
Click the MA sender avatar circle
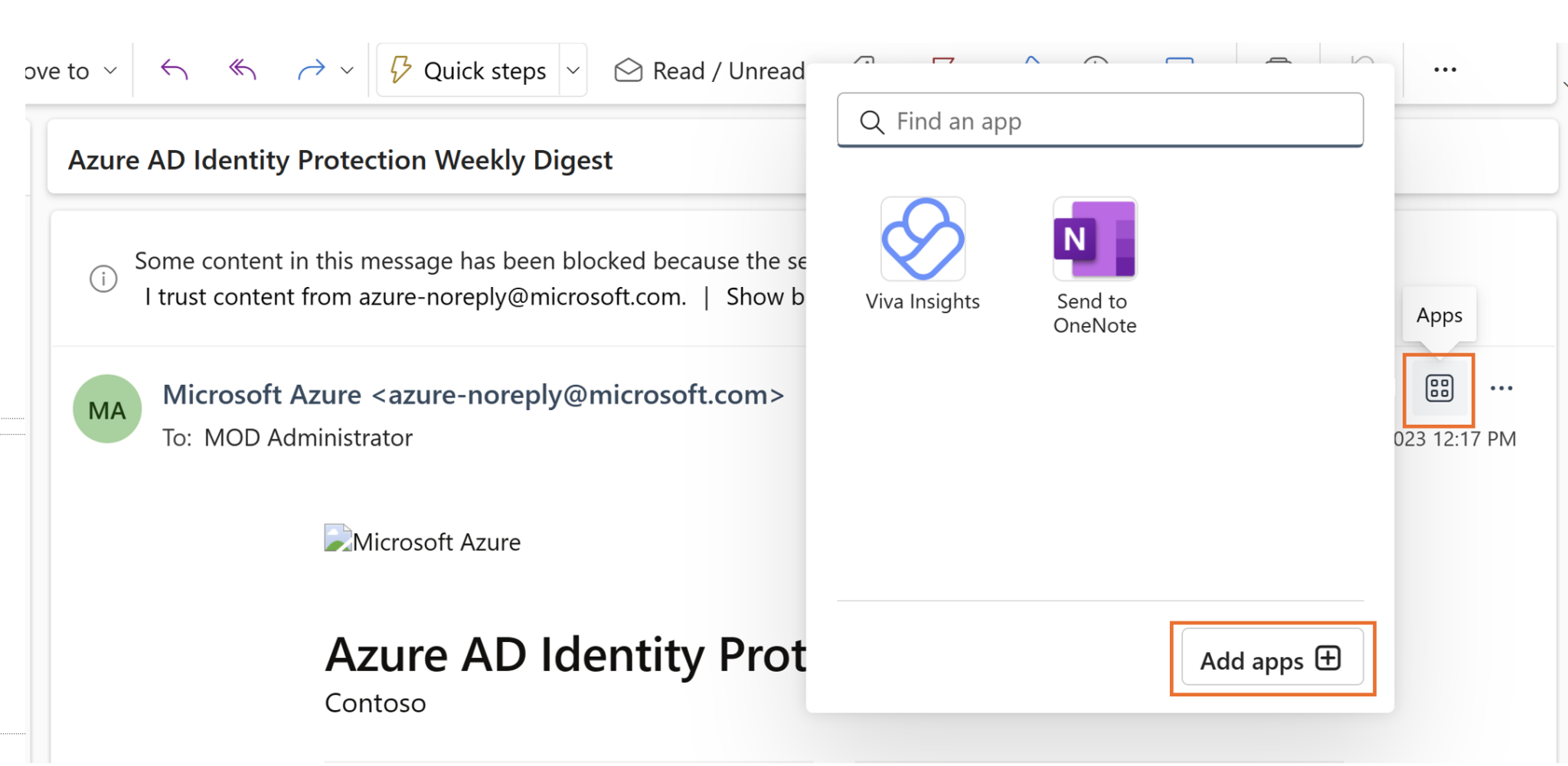106,409
